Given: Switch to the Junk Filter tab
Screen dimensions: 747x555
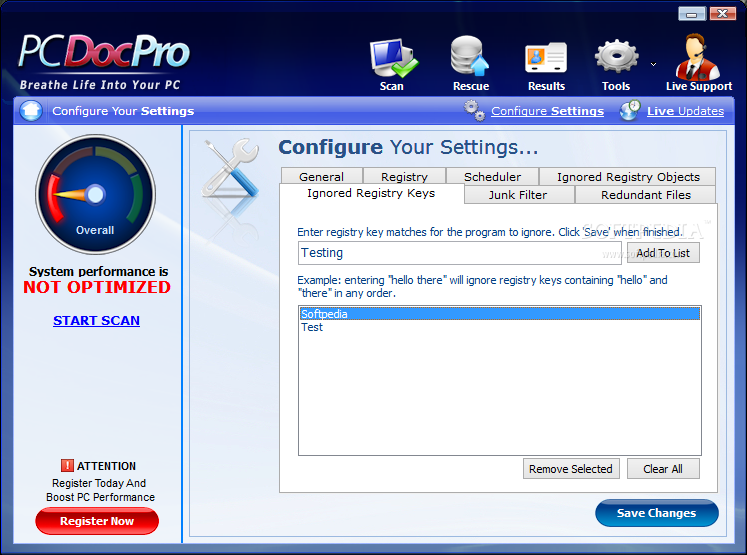Looking at the screenshot, I should (518, 195).
